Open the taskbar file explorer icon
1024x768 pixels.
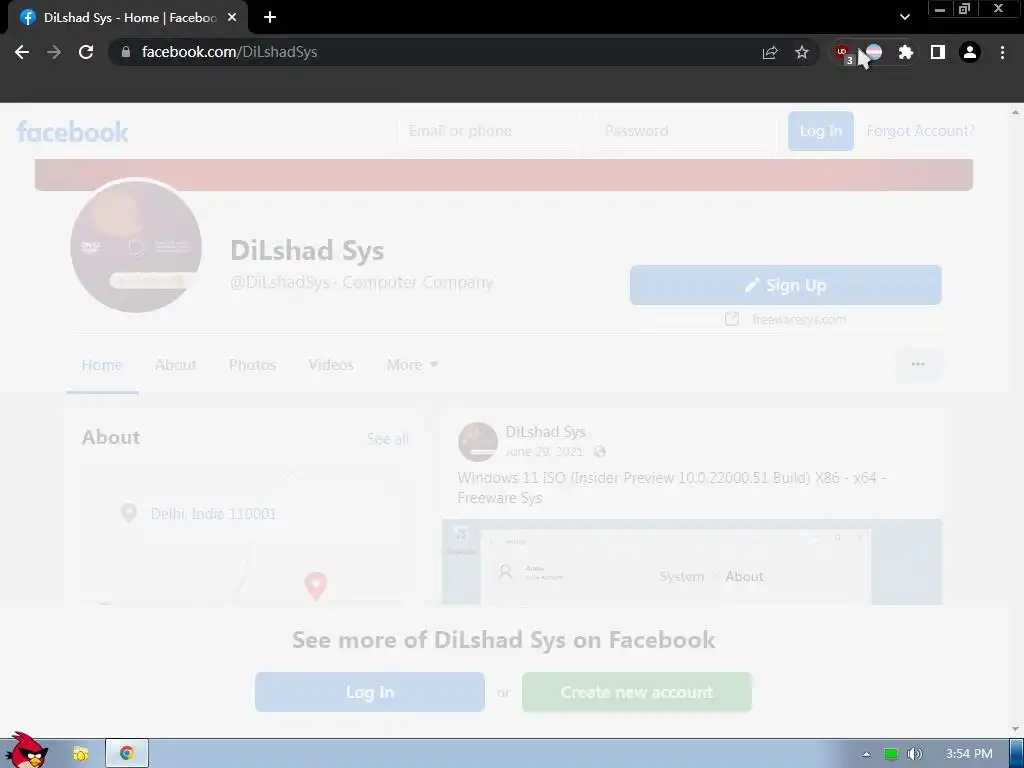[81, 754]
